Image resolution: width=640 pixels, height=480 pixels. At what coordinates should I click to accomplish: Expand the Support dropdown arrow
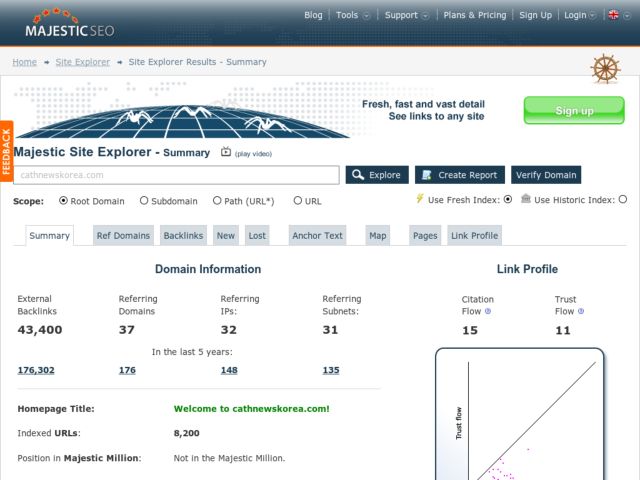(x=425, y=16)
